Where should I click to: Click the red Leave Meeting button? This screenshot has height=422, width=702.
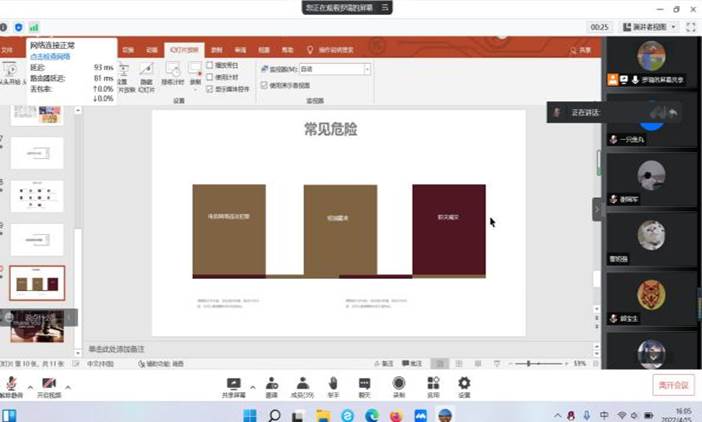point(672,385)
